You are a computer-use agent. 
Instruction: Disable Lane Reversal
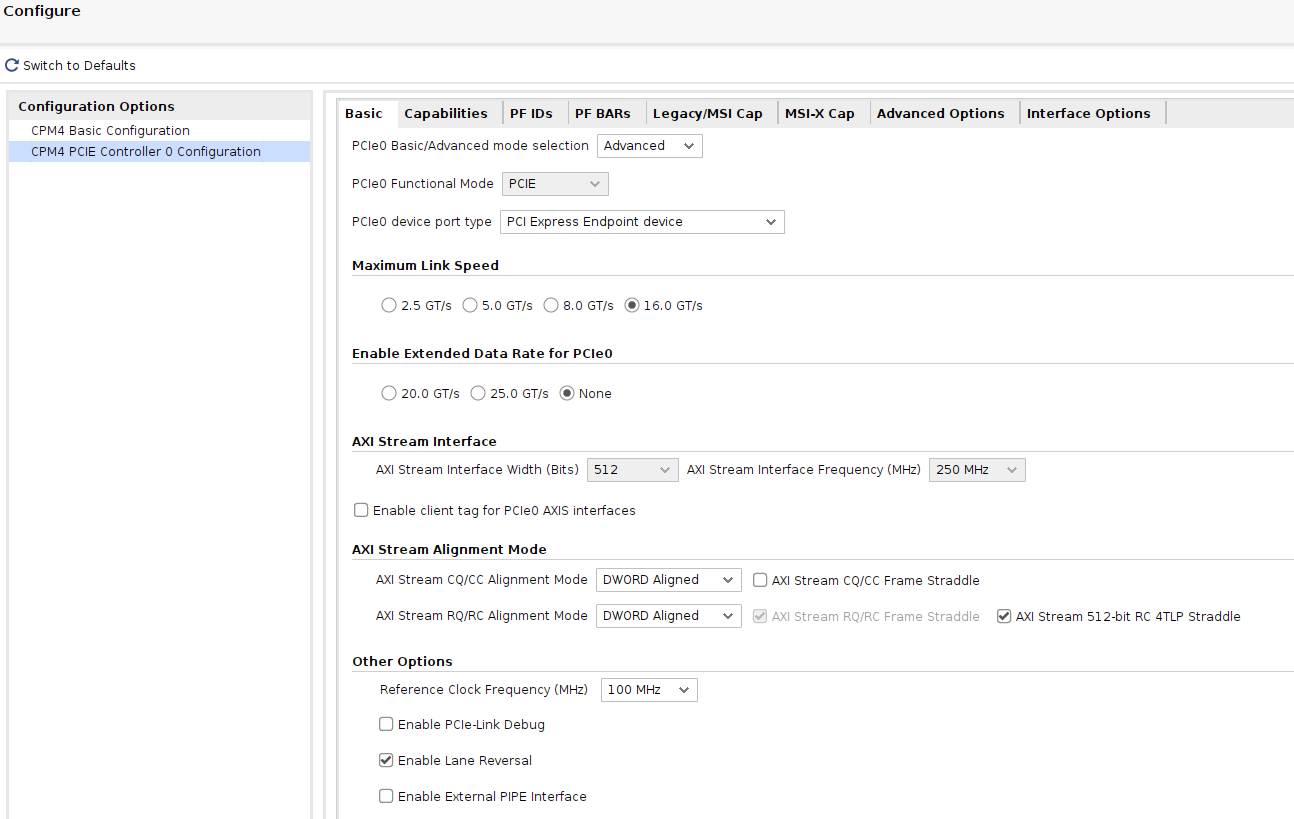(x=386, y=760)
